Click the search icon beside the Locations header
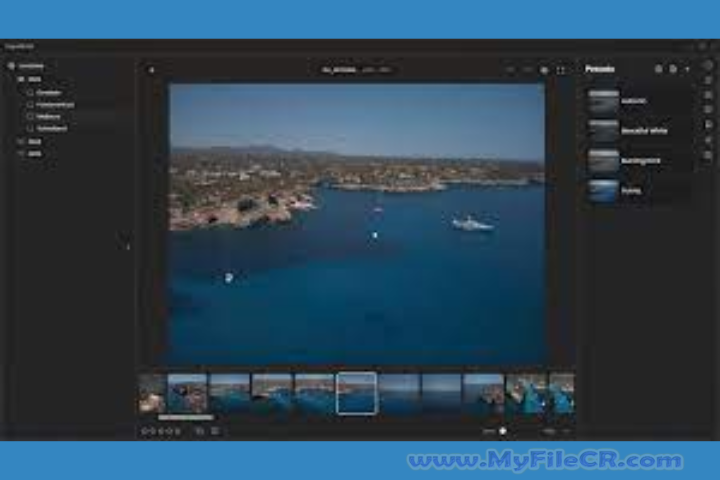Image resolution: width=720 pixels, height=480 pixels. (x=11, y=66)
